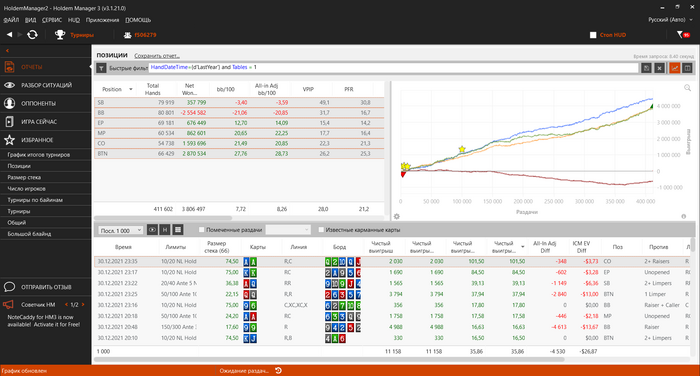Viewport: 700px width, 376px height.
Task: Save the current filter with the disk icon
Action: click(x=646, y=68)
